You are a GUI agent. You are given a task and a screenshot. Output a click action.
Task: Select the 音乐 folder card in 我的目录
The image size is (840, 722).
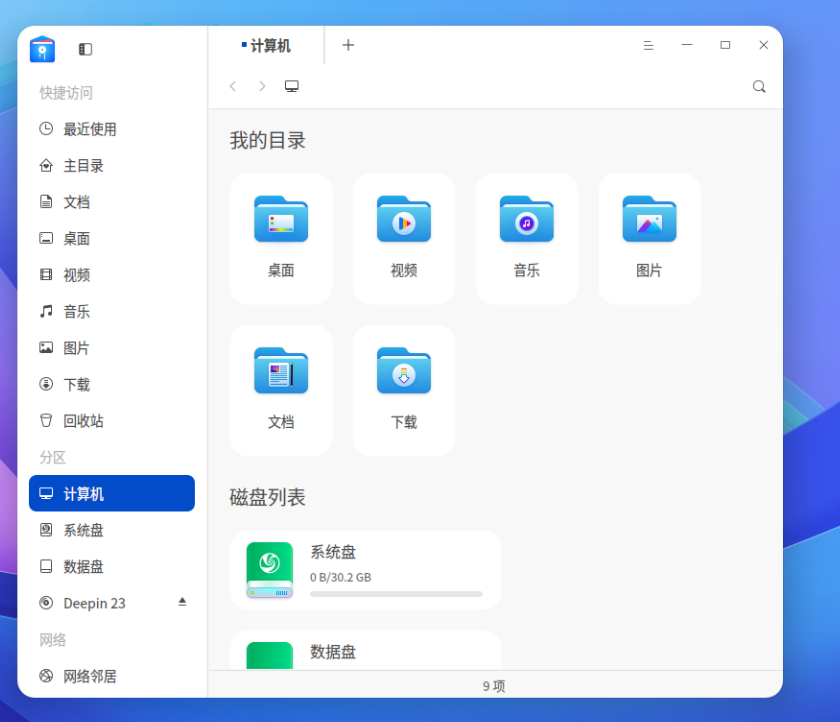pyautogui.click(x=527, y=239)
